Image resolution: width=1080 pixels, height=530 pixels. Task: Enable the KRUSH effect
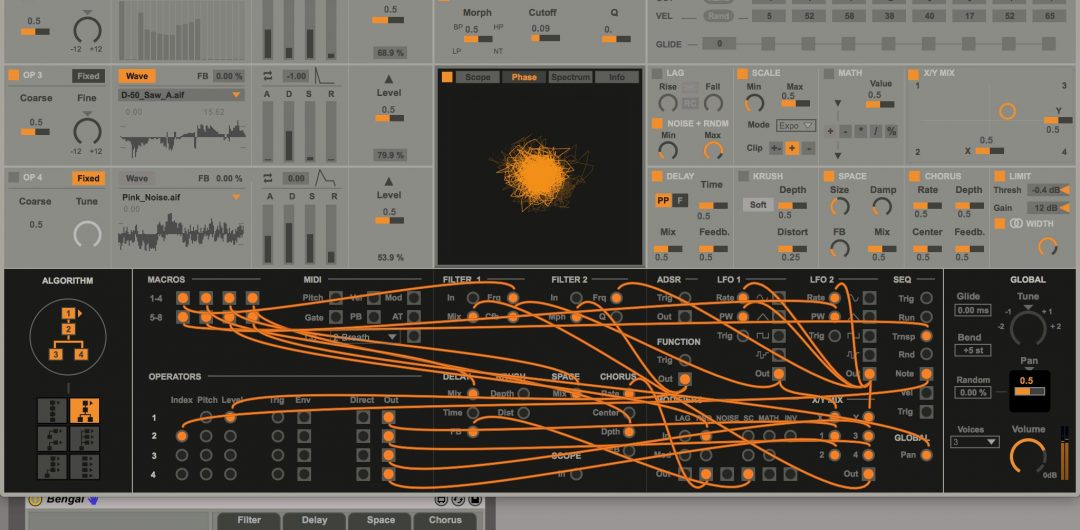point(743,176)
